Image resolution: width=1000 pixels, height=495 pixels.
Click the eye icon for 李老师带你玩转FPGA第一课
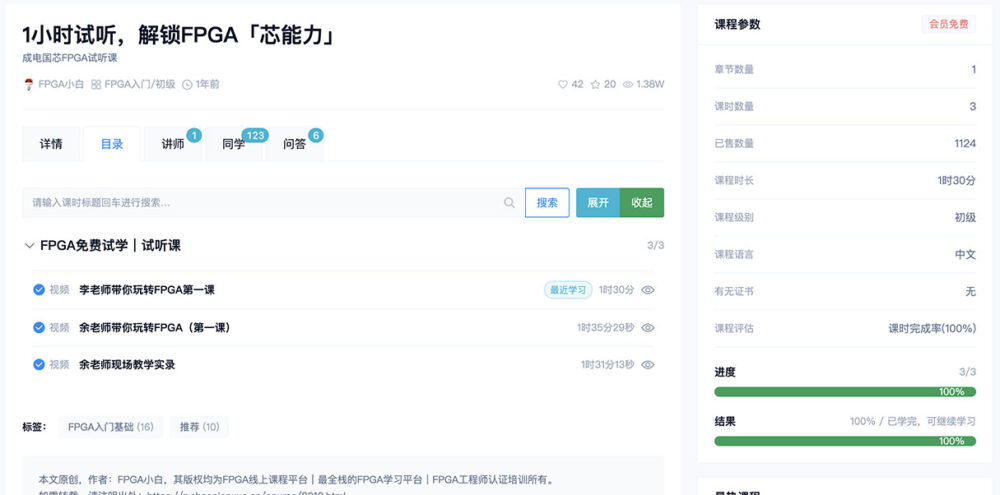pos(648,290)
